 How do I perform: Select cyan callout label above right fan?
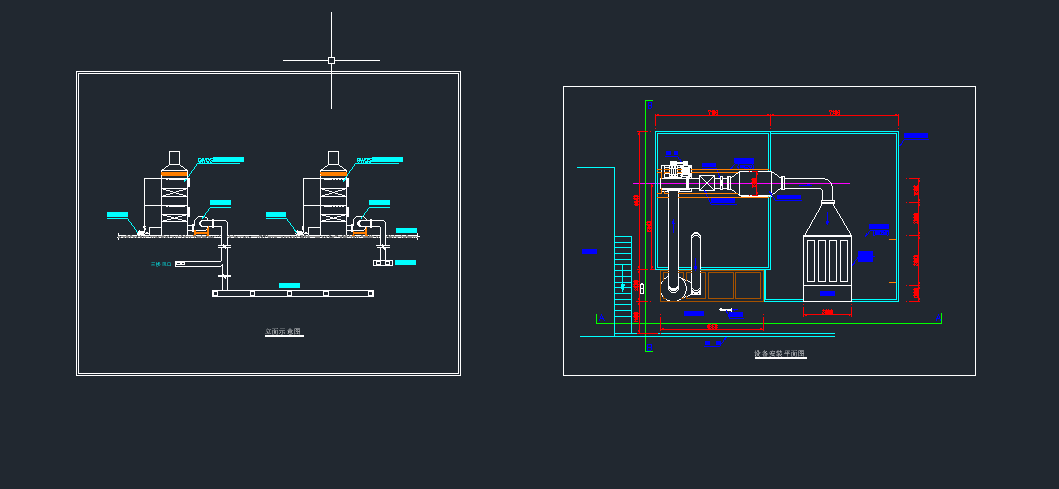pyautogui.click(x=380, y=203)
